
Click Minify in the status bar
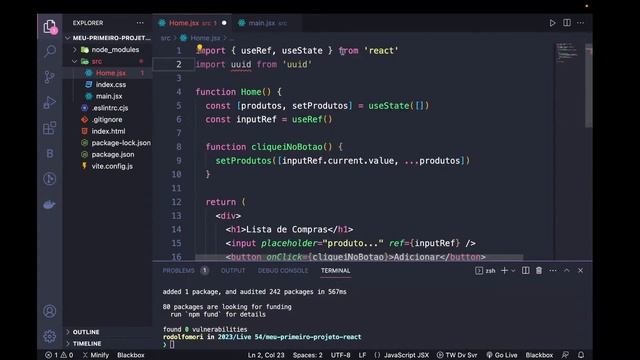tap(96, 355)
